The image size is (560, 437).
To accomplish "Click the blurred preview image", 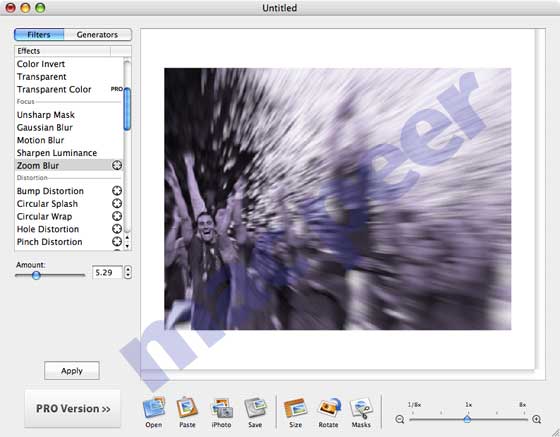I will pyautogui.click(x=338, y=199).
